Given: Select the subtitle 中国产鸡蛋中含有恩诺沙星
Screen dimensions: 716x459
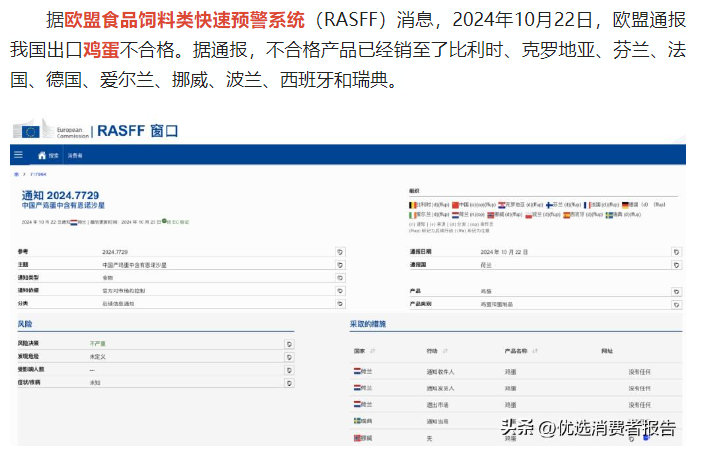Looking at the screenshot, I should click(x=63, y=206).
